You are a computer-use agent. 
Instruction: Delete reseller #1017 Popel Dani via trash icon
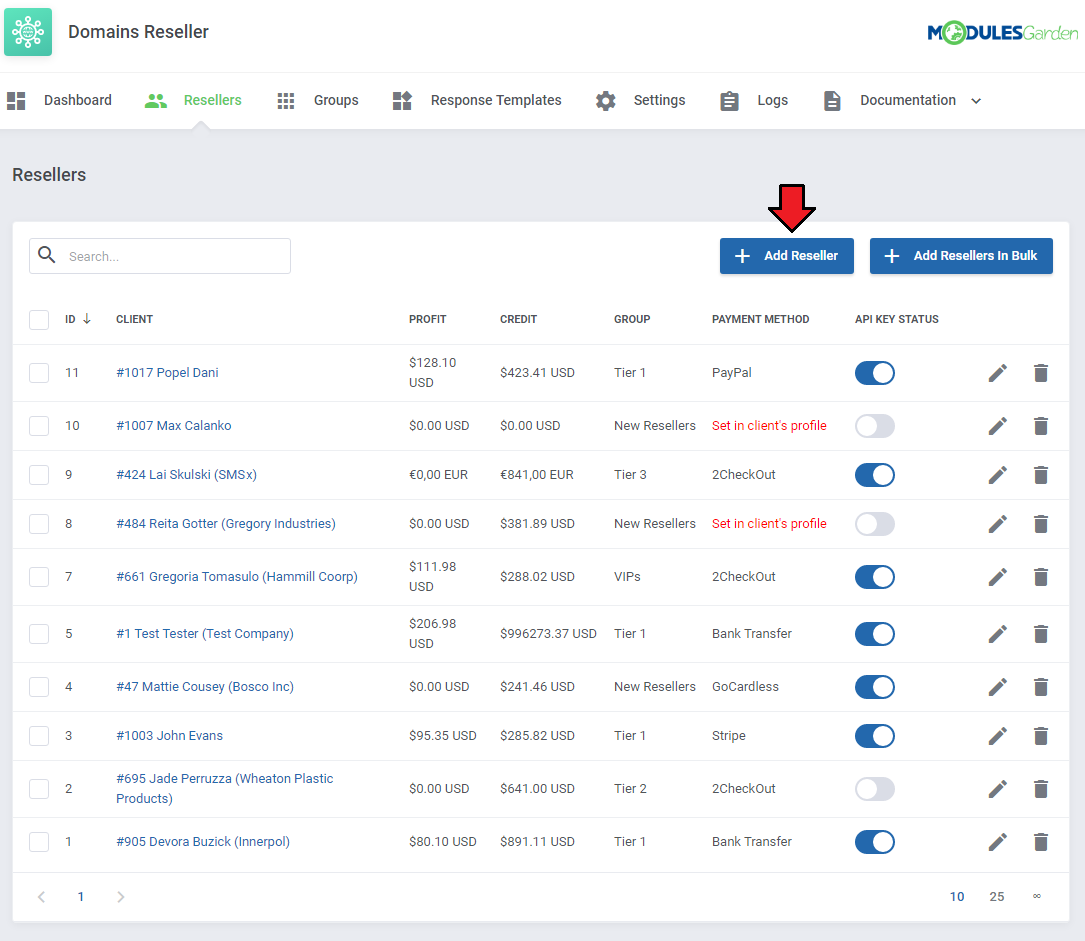point(1041,373)
